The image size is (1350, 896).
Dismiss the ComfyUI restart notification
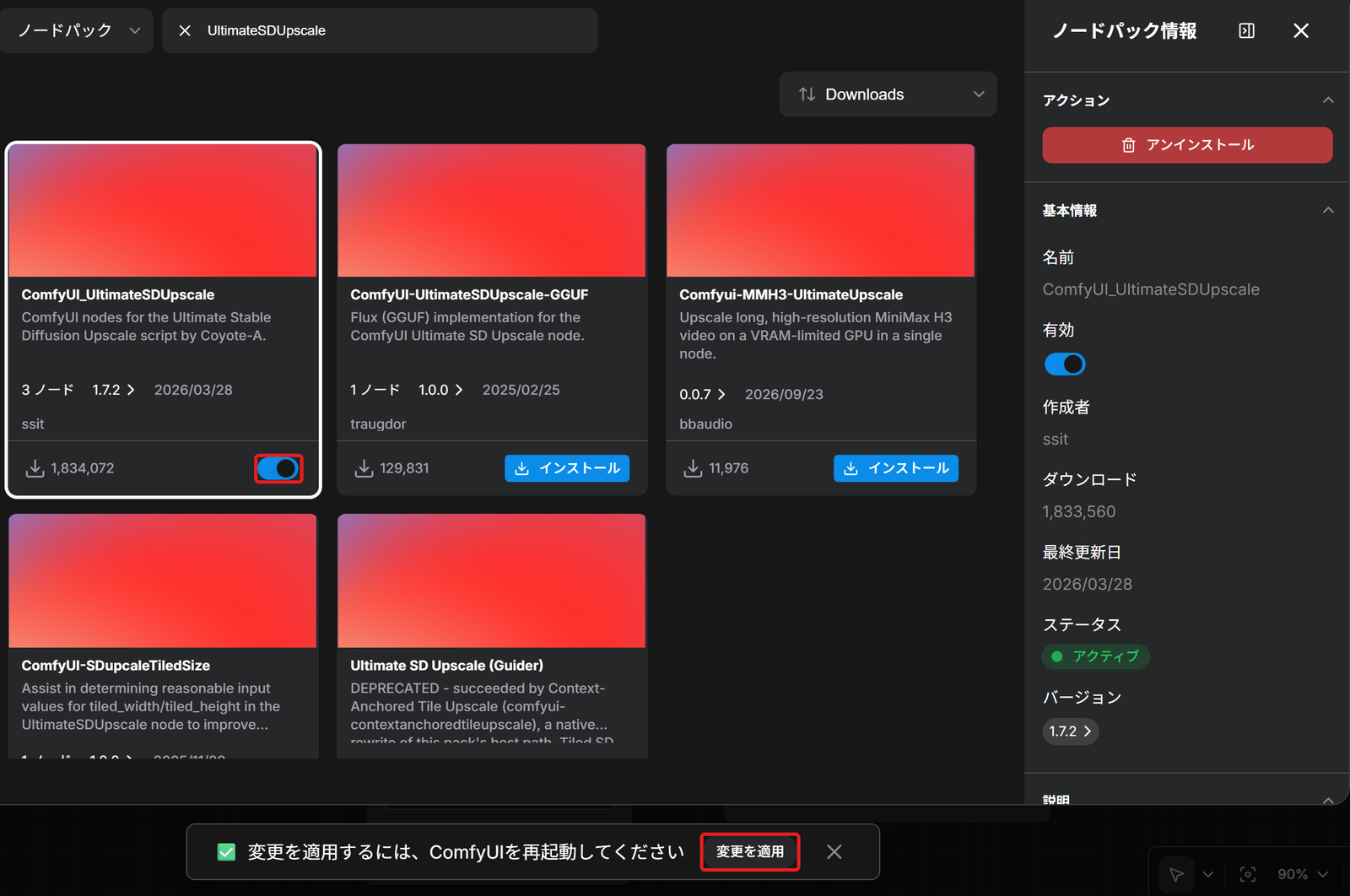pyautogui.click(x=834, y=852)
